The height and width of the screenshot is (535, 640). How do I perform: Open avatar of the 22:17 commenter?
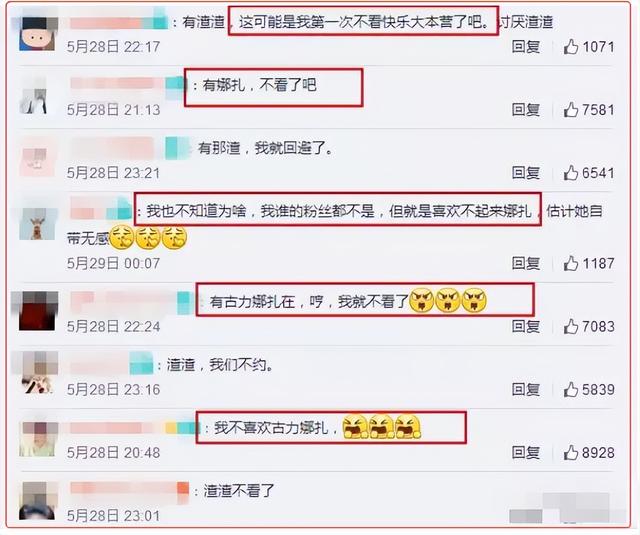pyautogui.click(x=37, y=33)
